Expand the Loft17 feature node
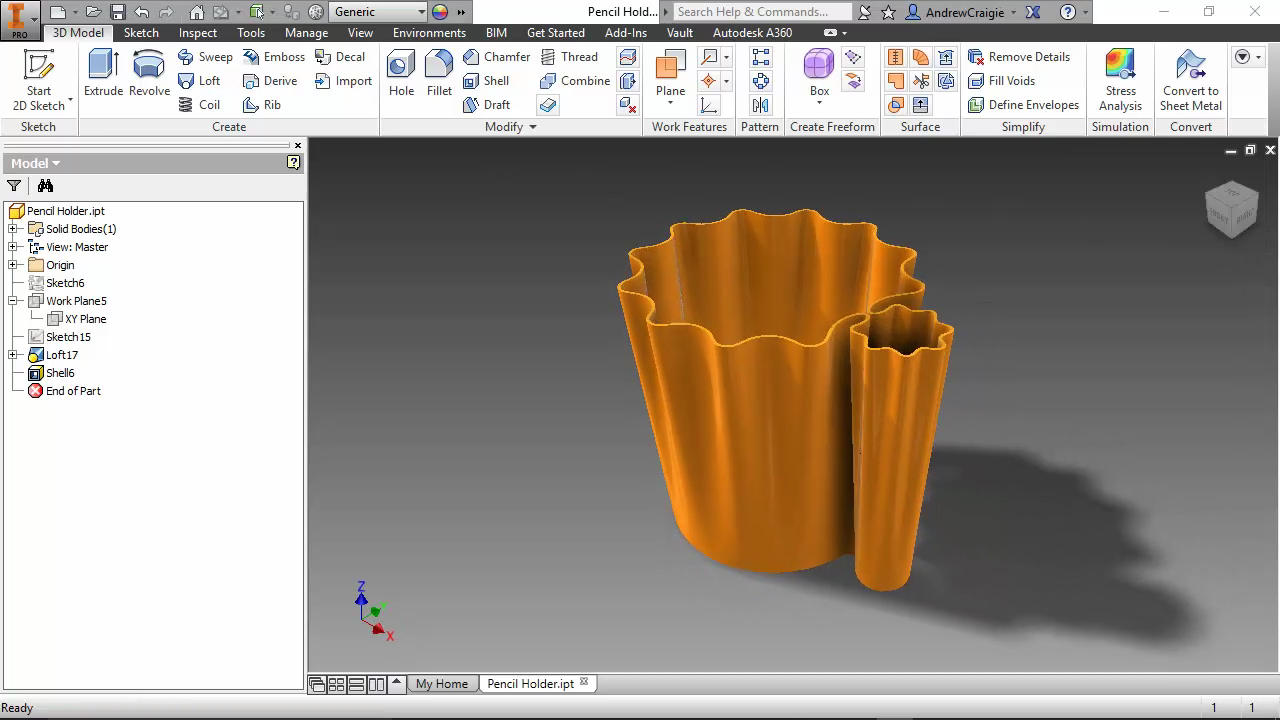Screen dimensions: 1280x720 (x=13, y=355)
